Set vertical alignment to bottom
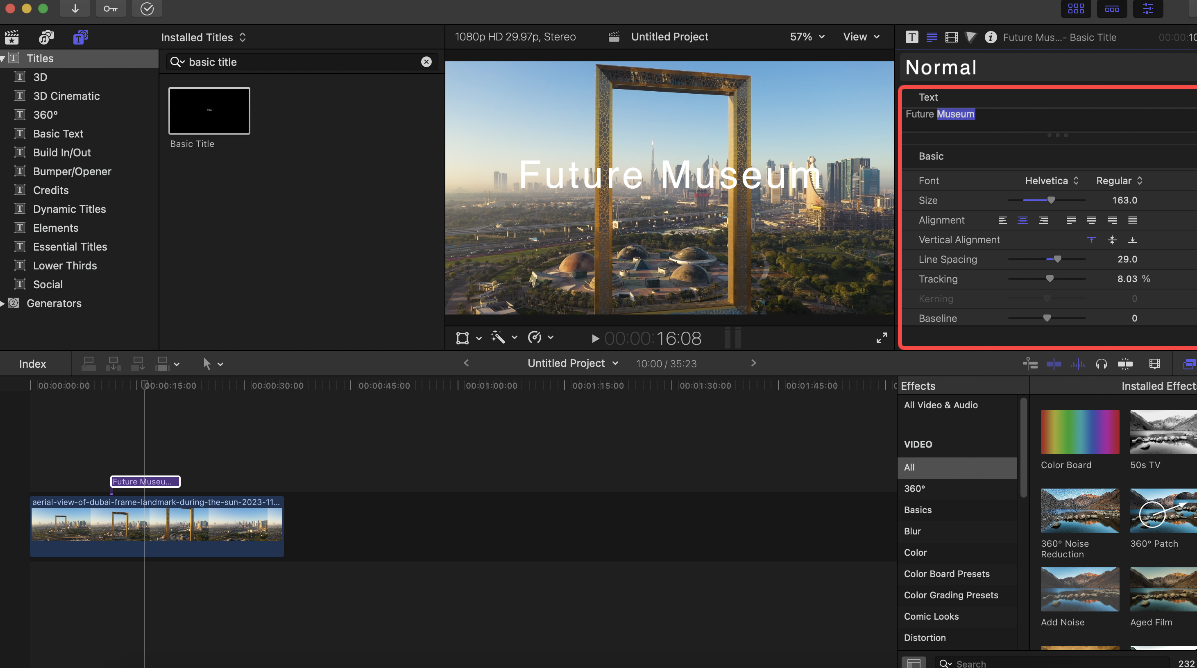The width and height of the screenshot is (1197, 668). pos(1133,240)
